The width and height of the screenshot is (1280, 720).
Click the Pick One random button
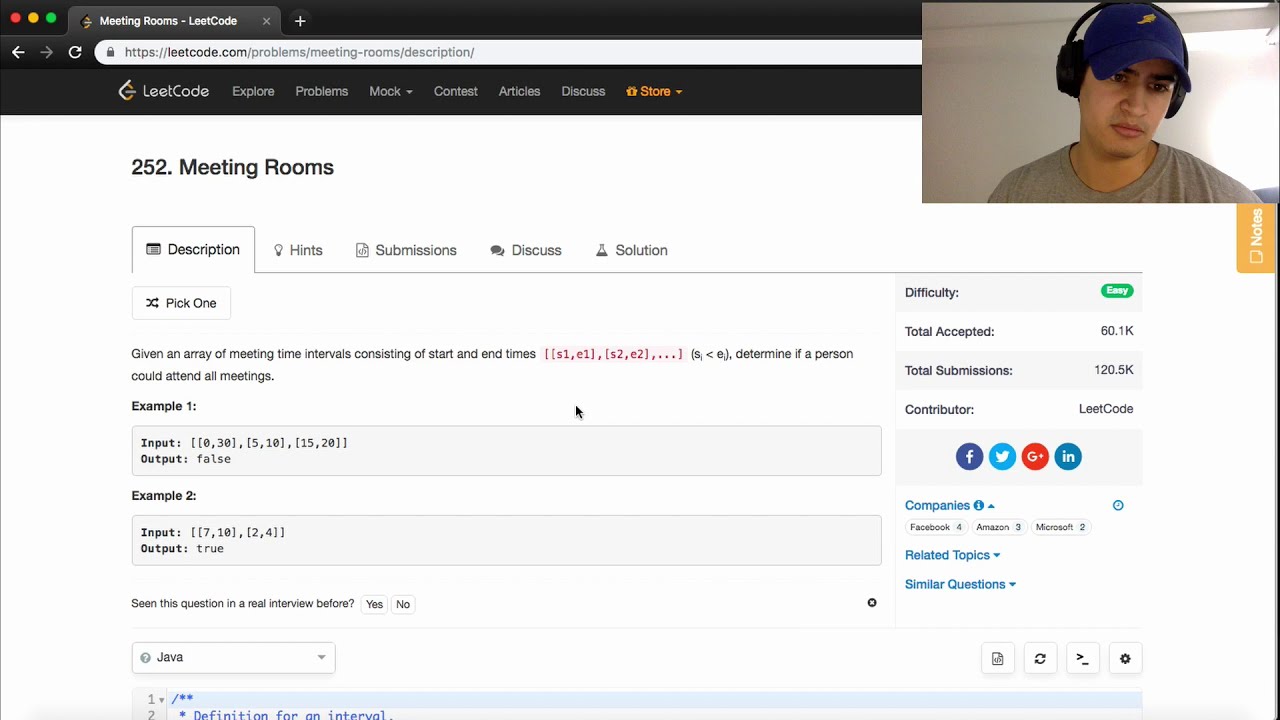point(181,303)
